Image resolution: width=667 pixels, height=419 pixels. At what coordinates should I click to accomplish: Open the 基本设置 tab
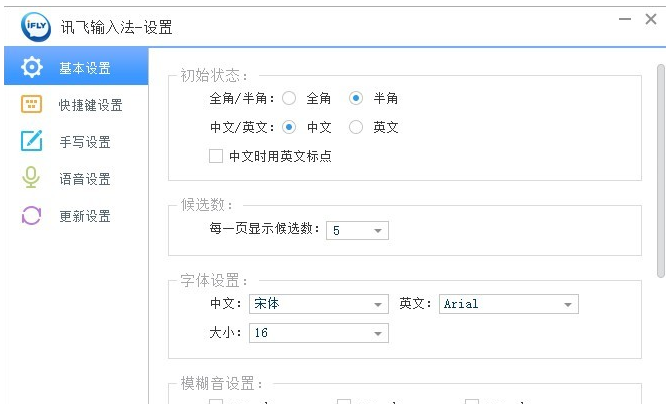point(76,66)
